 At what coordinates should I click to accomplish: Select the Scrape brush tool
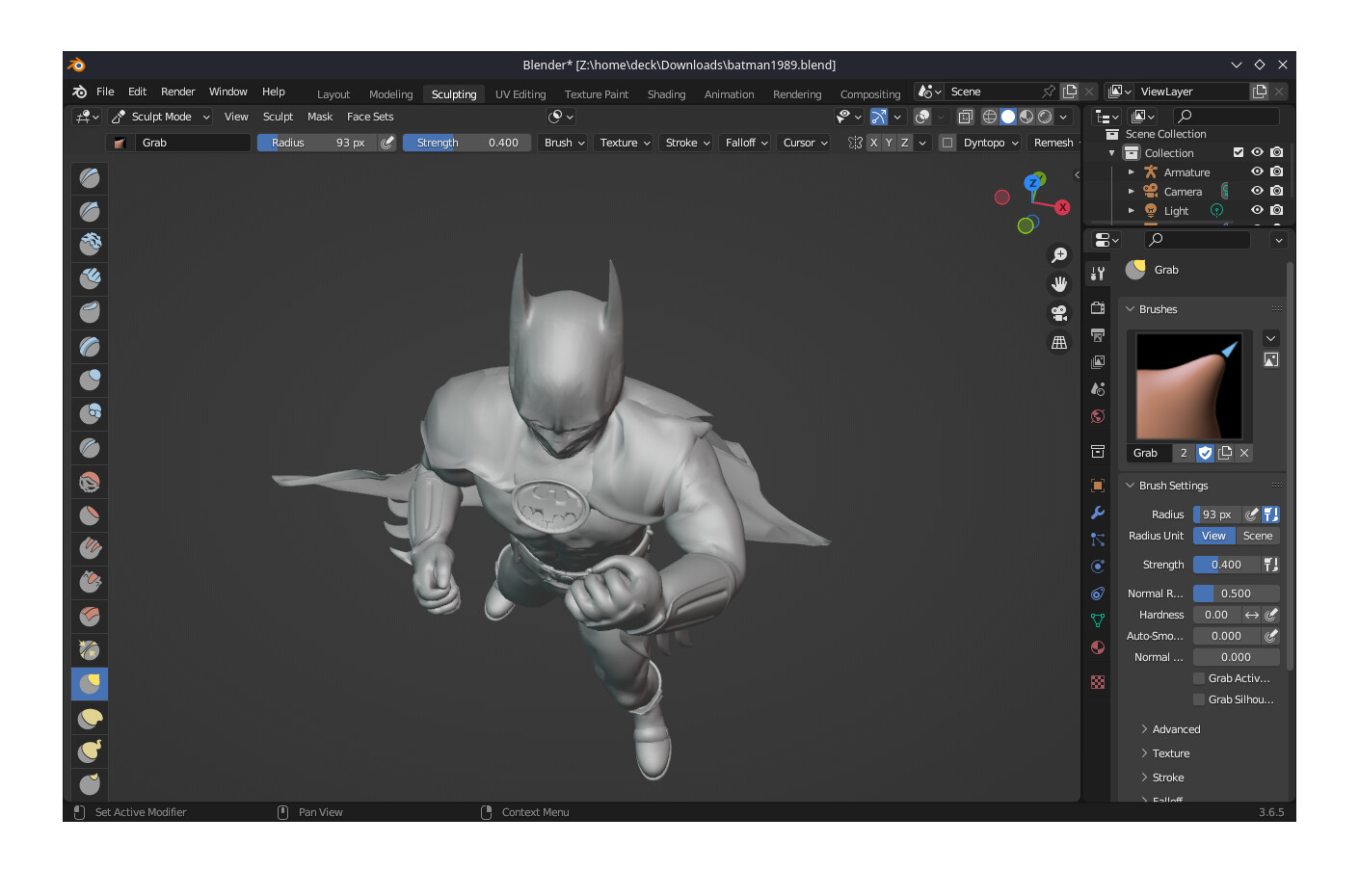90,582
